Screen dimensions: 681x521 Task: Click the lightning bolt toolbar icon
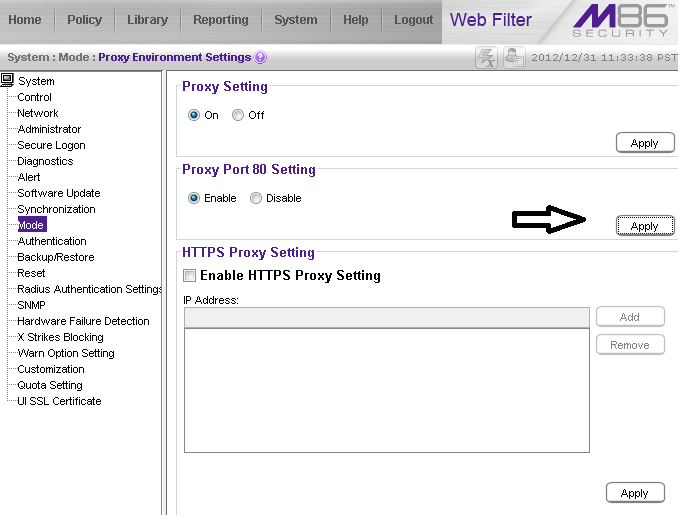point(487,58)
